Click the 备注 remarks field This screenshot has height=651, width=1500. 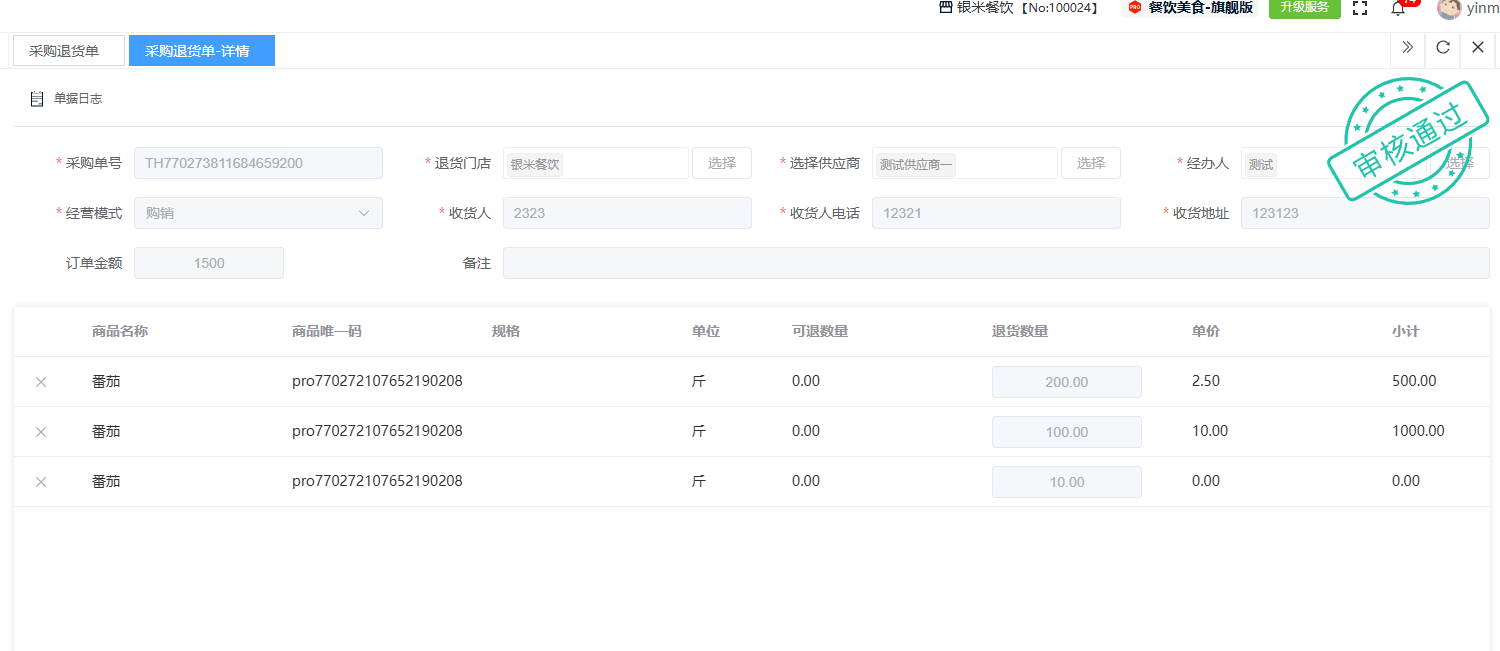click(995, 263)
